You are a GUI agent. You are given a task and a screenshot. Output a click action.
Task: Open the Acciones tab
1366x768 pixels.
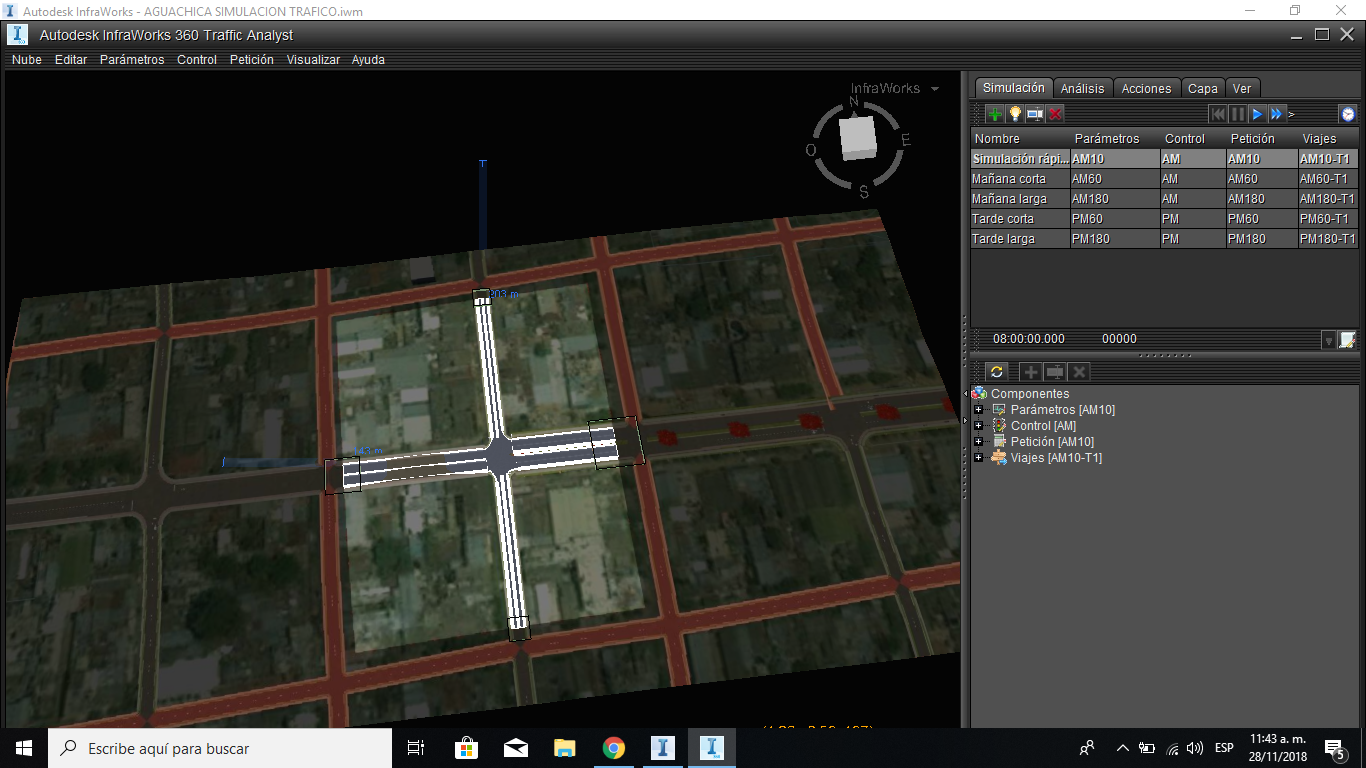pyautogui.click(x=1146, y=89)
